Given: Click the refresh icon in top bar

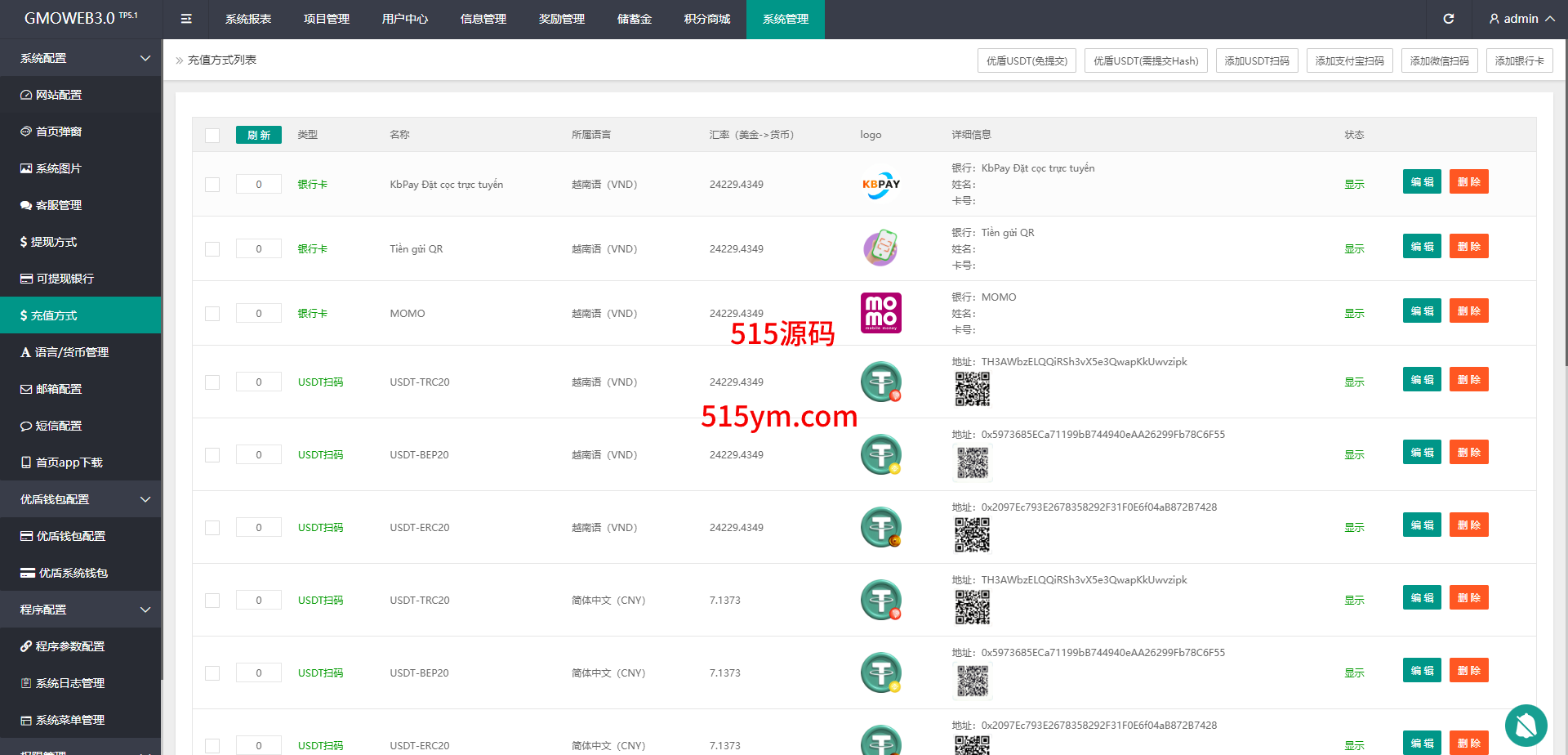Looking at the screenshot, I should [x=1448, y=19].
